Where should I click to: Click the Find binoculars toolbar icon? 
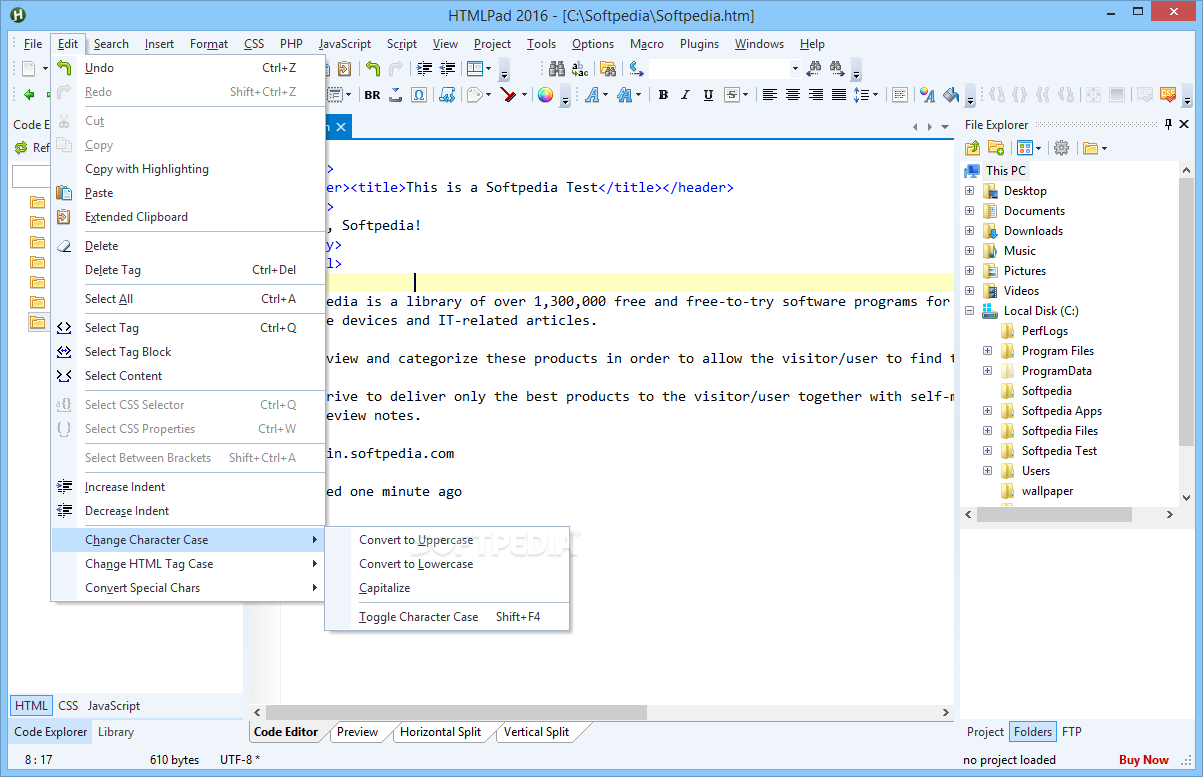click(557, 69)
